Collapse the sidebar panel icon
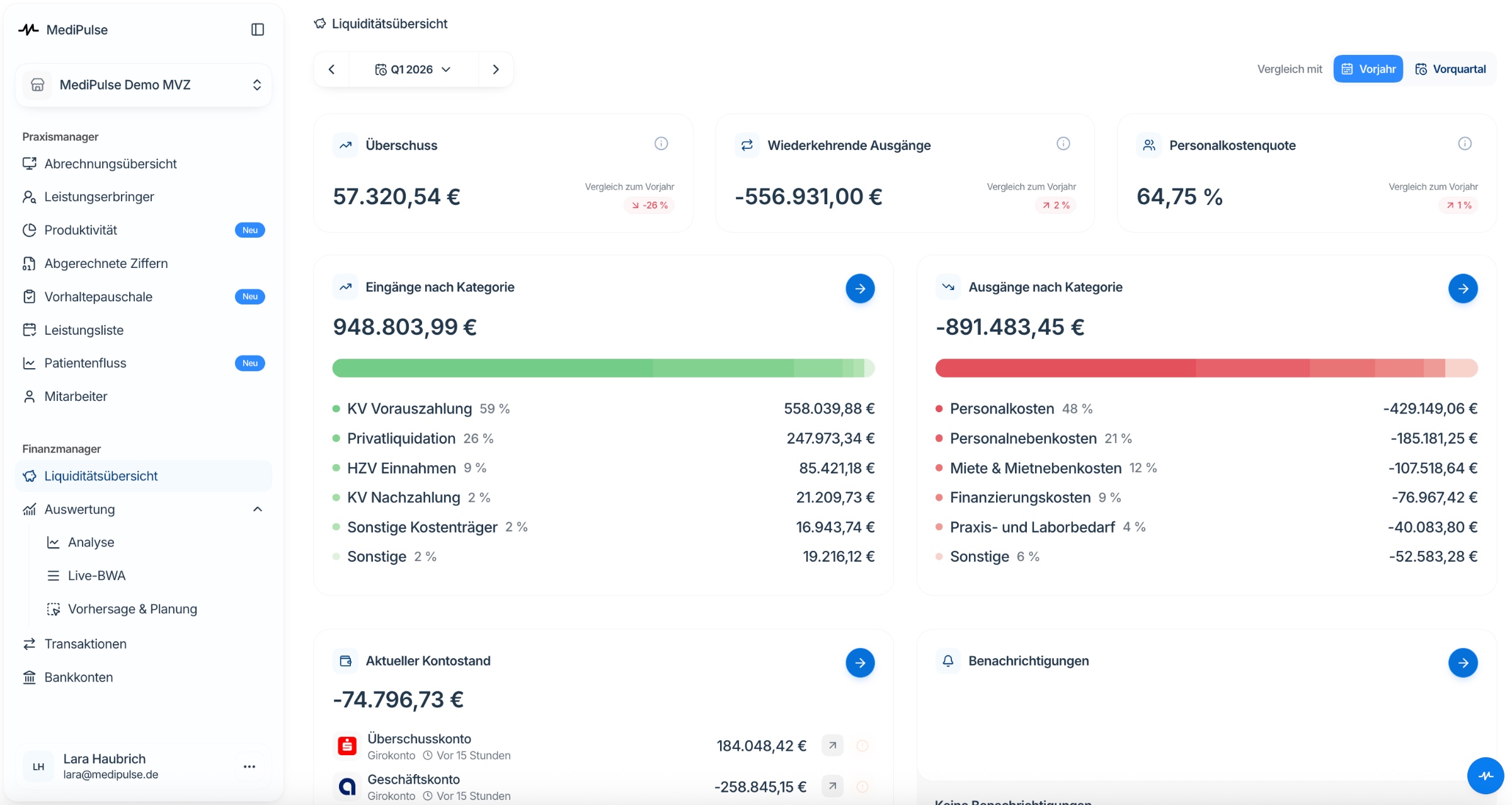Screen dimensions: 1512x805 coord(257,30)
